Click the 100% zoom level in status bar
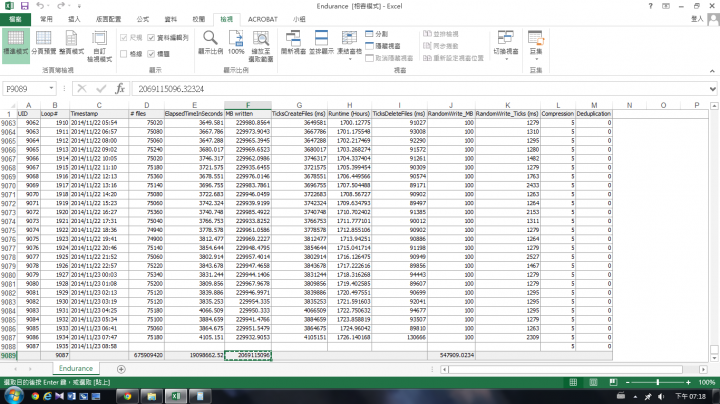This screenshot has height=404, width=720. (x=707, y=382)
